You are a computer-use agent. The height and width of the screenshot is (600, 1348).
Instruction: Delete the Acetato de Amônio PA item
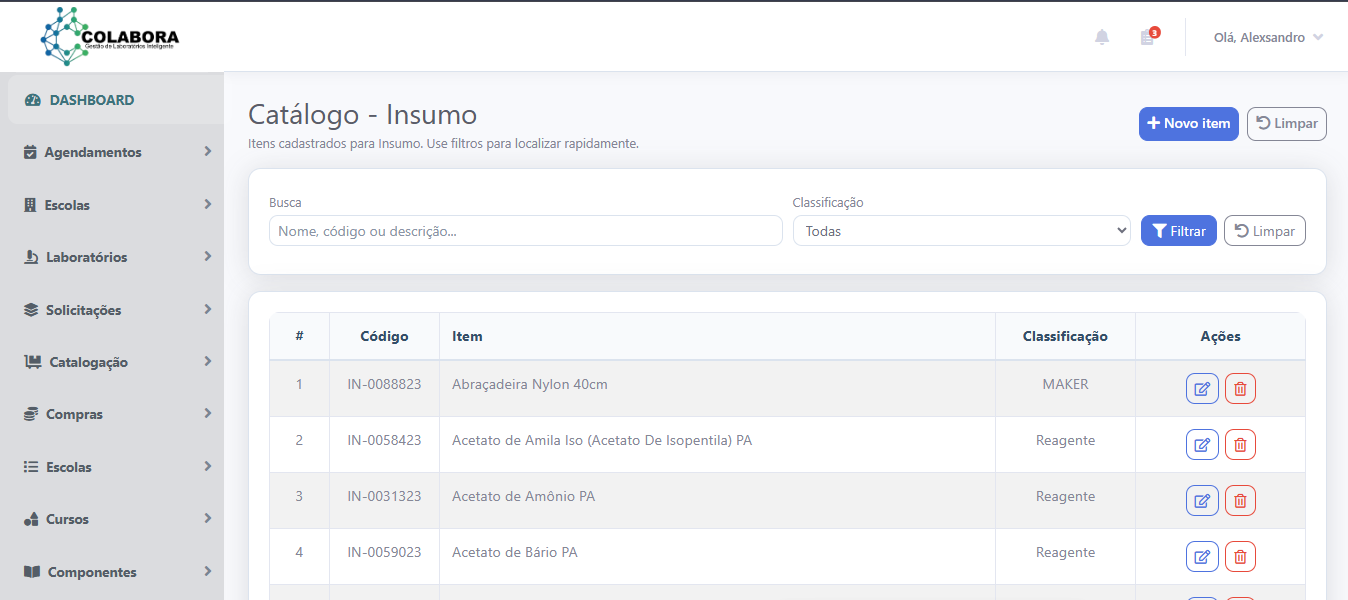coord(1240,500)
